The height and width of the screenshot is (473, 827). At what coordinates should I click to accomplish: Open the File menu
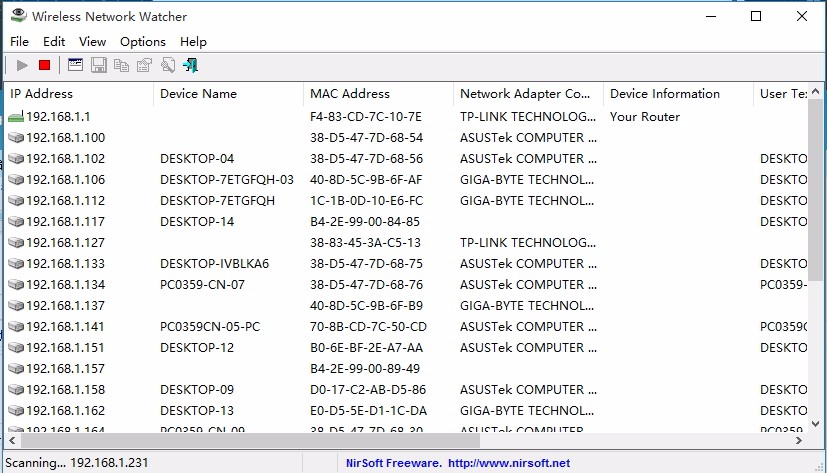pos(20,42)
